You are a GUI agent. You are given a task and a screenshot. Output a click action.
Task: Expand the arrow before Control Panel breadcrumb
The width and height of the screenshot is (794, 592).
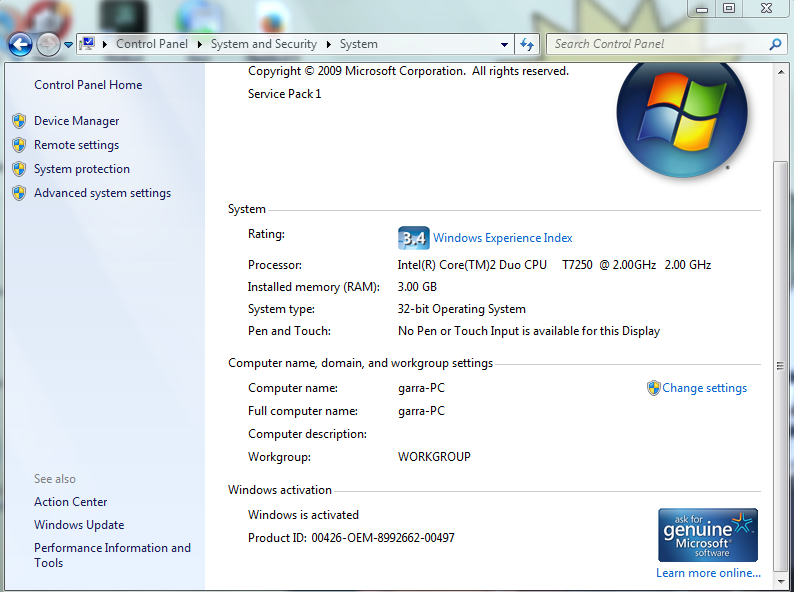click(x=105, y=45)
